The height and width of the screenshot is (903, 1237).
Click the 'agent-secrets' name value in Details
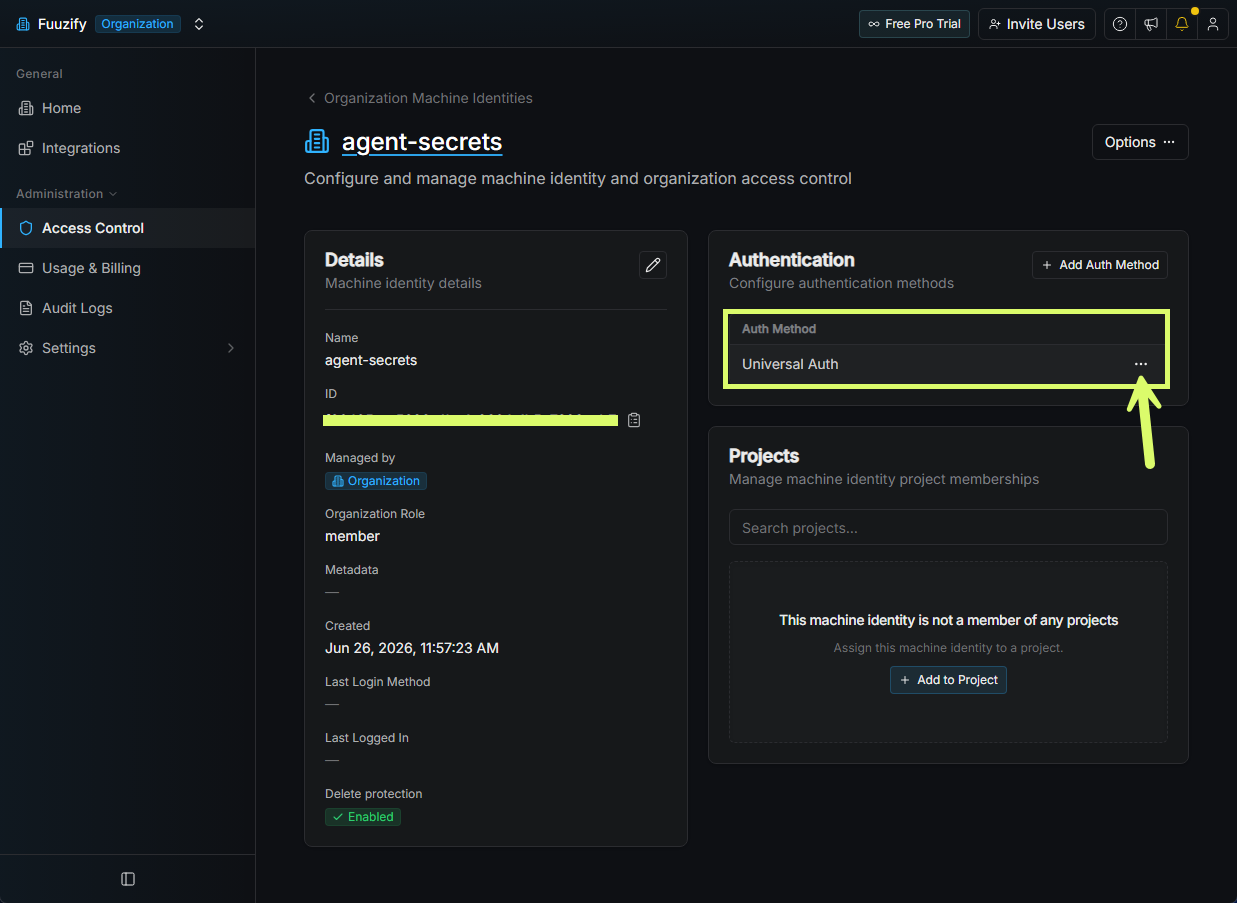[x=371, y=360]
